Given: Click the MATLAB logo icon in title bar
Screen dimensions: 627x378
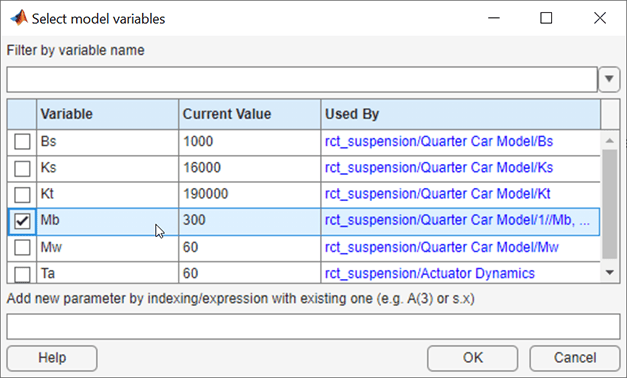Looking at the screenshot, I should pos(18,18).
